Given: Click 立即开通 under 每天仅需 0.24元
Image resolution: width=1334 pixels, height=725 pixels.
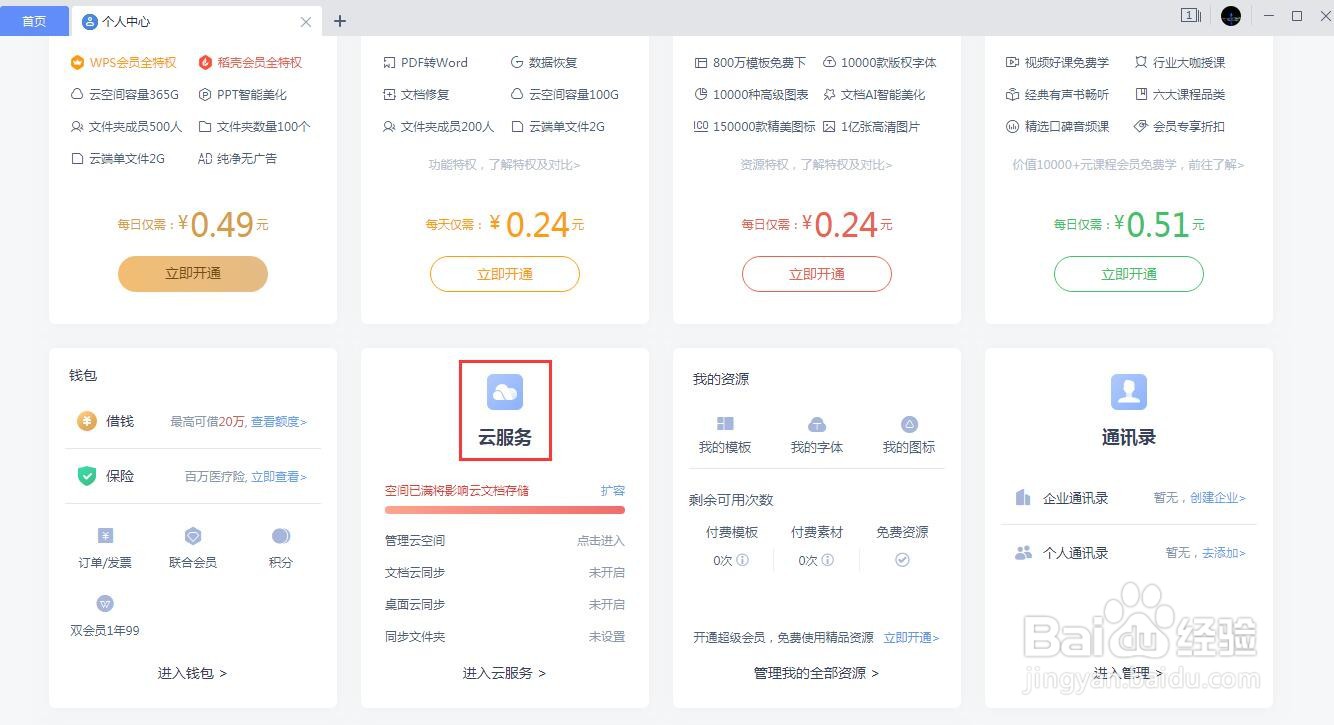Looking at the screenshot, I should (x=505, y=274).
